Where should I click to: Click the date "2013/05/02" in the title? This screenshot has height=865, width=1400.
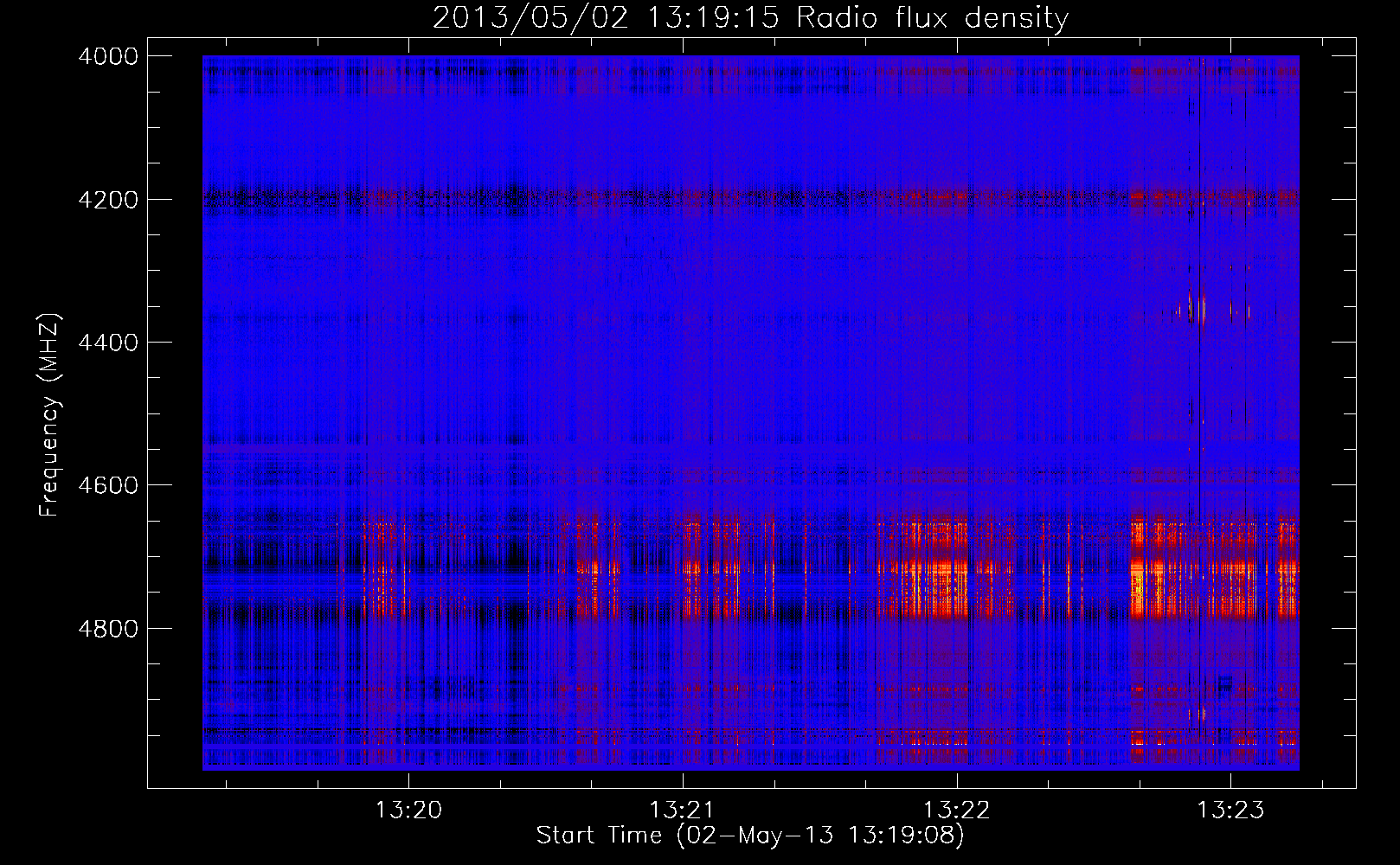point(530,18)
